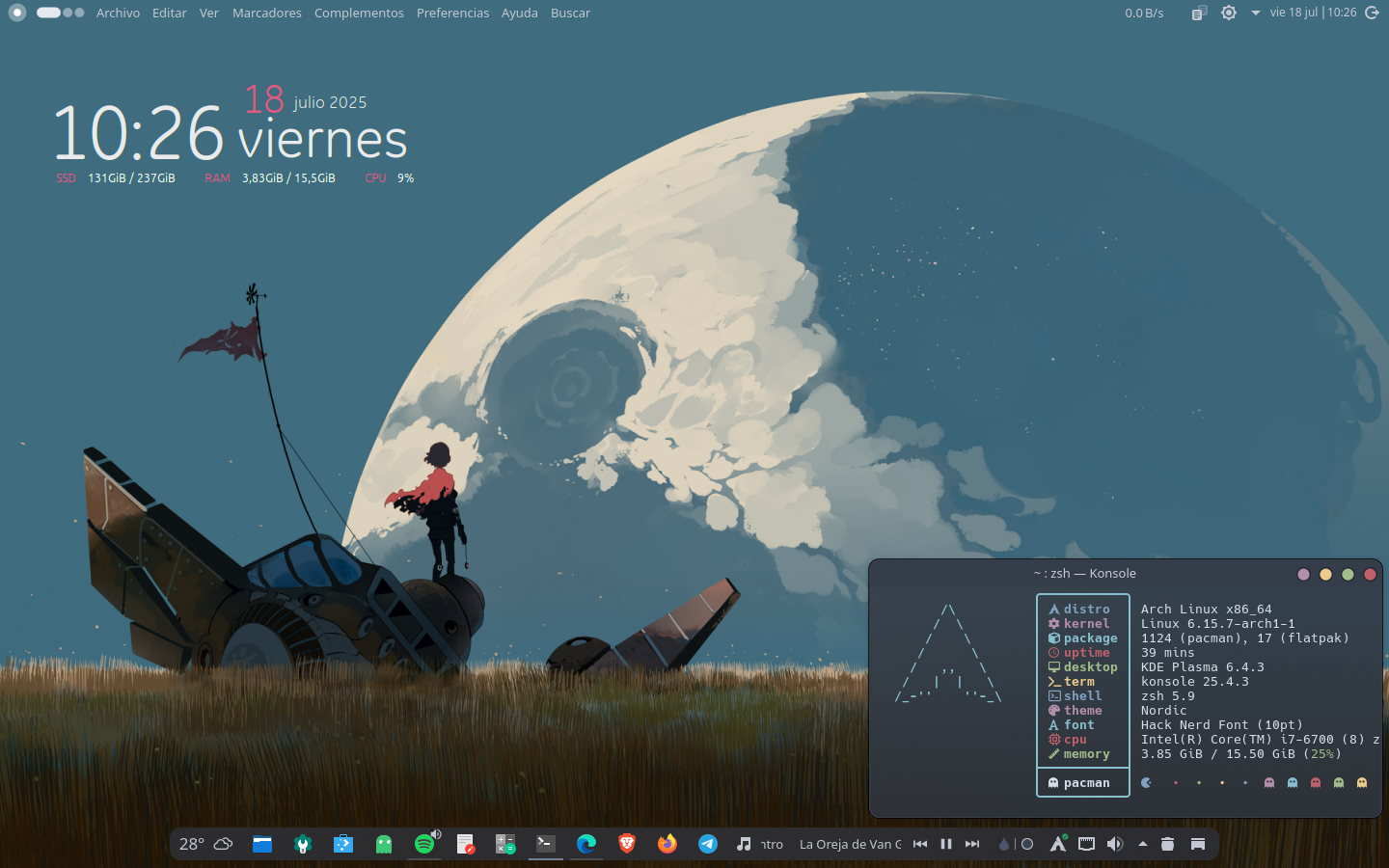The width and height of the screenshot is (1389, 868).
Task: Click the Arch Linux x86_64 line
Action: pyautogui.click(x=1207, y=610)
